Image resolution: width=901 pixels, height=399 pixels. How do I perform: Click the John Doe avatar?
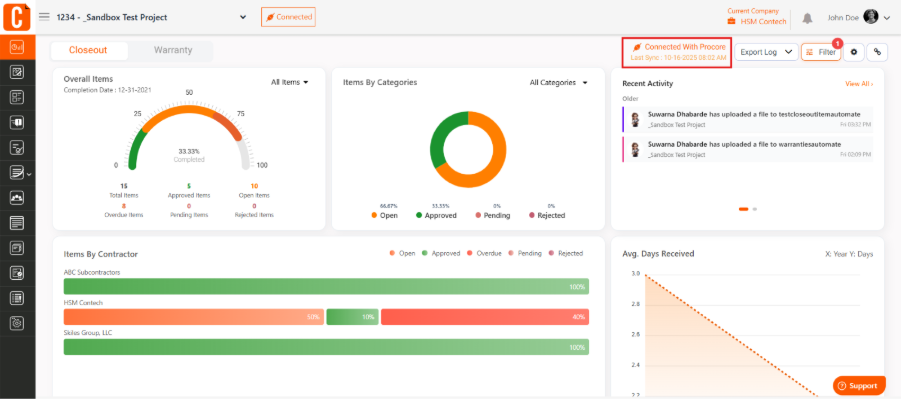pos(871,17)
